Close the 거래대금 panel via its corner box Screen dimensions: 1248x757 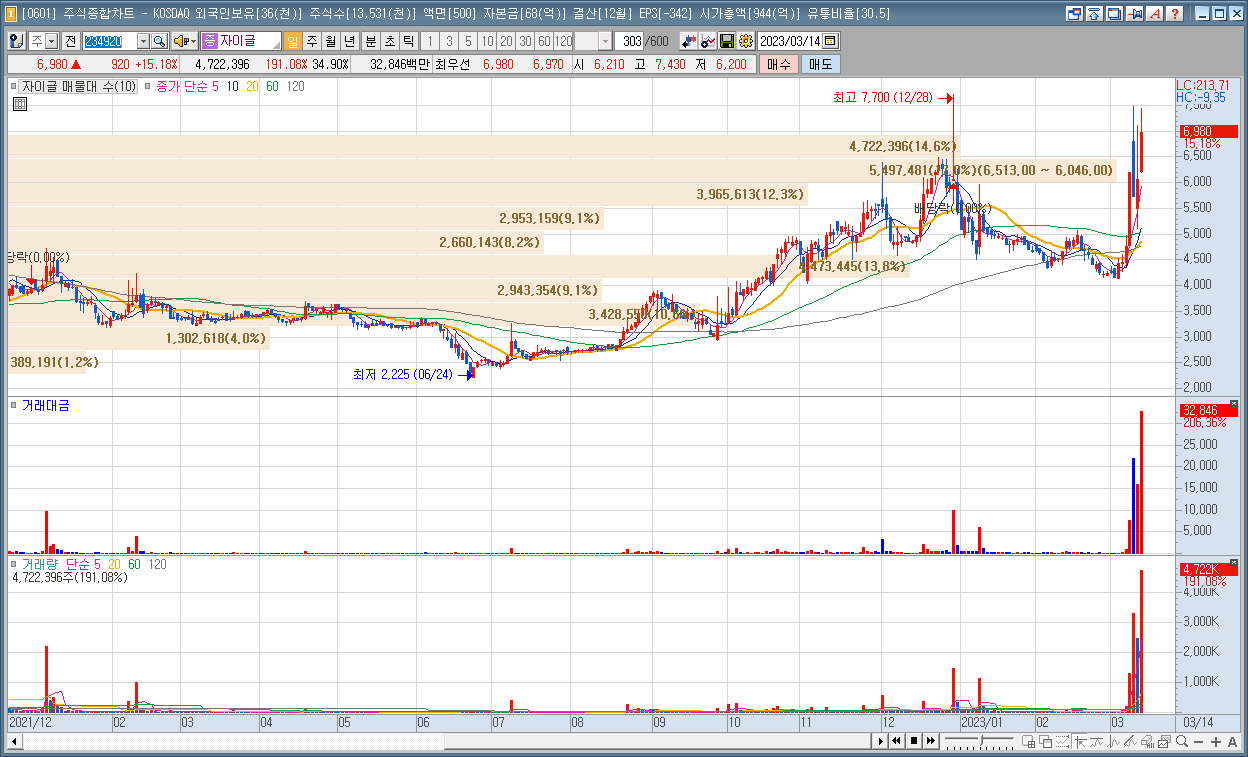(1233, 404)
